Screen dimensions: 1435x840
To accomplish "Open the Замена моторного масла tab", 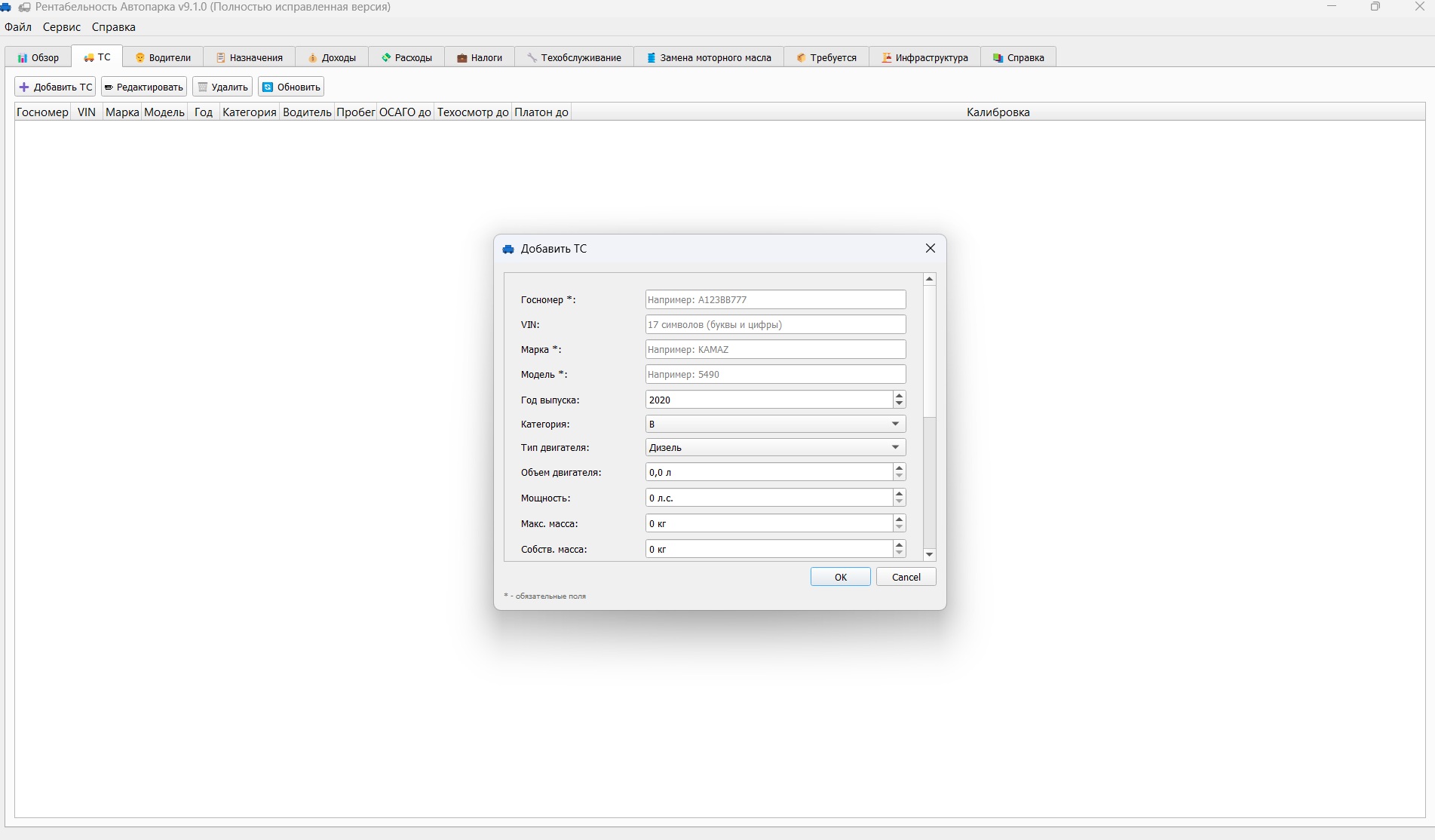I will (x=709, y=57).
